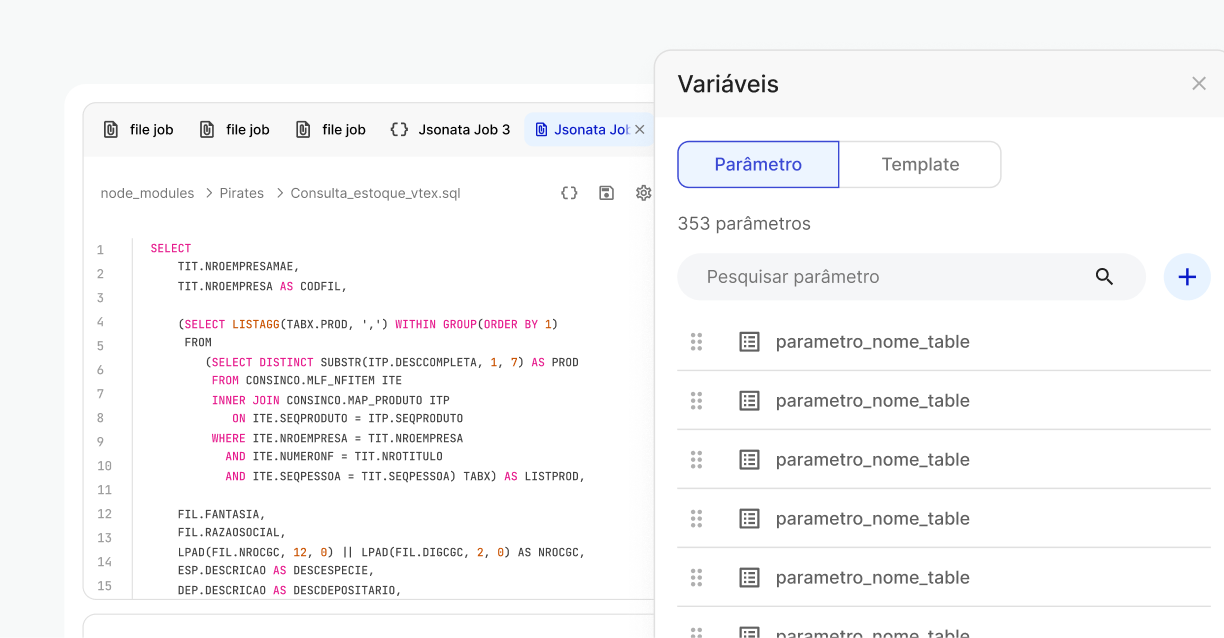
Task: Click the curly braces icon in editor toolbar
Action: tap(569, 193)
